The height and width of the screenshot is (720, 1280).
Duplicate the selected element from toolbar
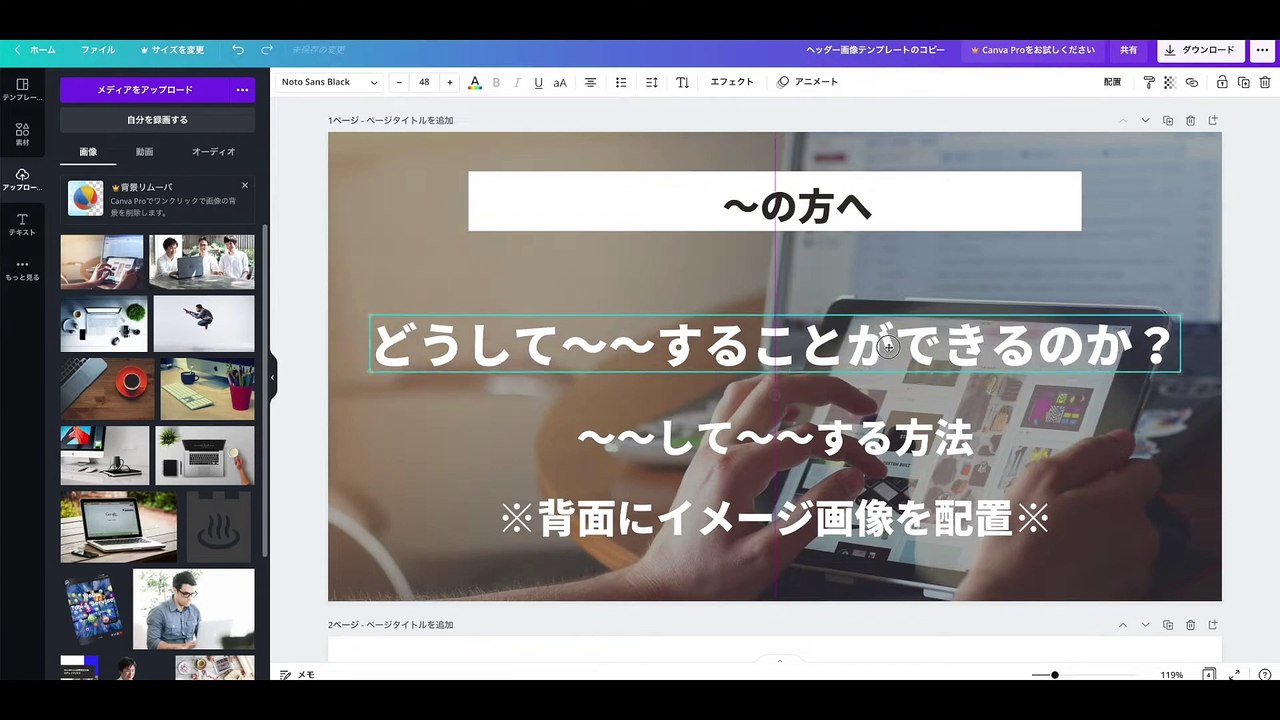[1243, 82]
